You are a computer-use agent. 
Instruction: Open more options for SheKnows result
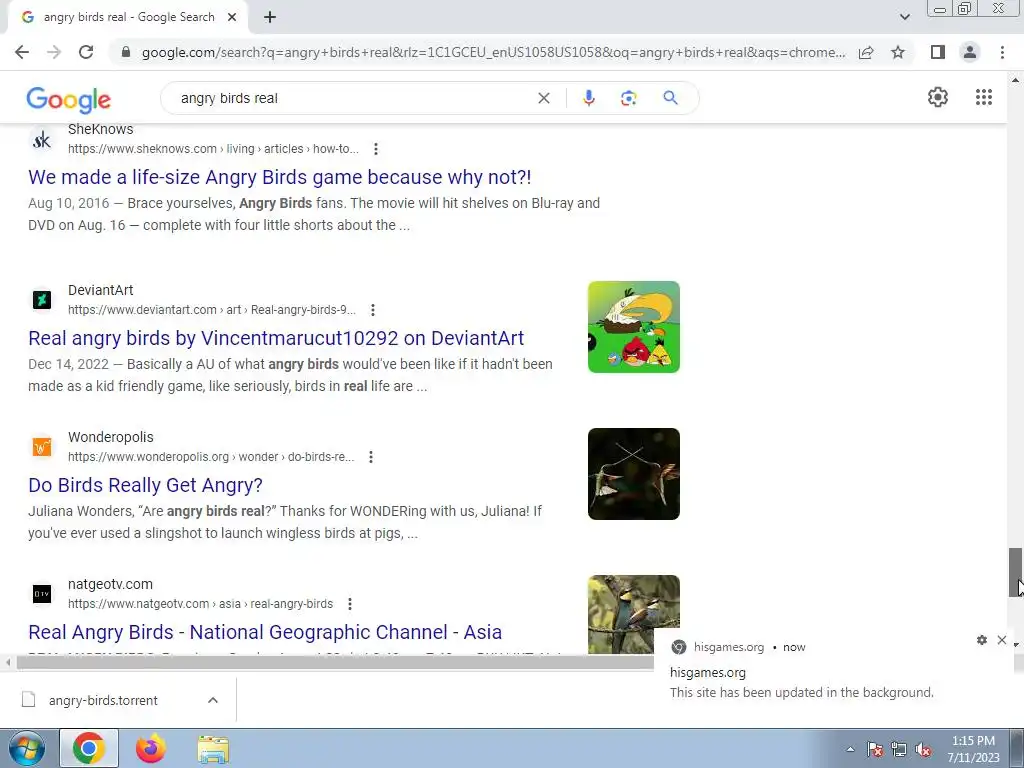[376, 149]
